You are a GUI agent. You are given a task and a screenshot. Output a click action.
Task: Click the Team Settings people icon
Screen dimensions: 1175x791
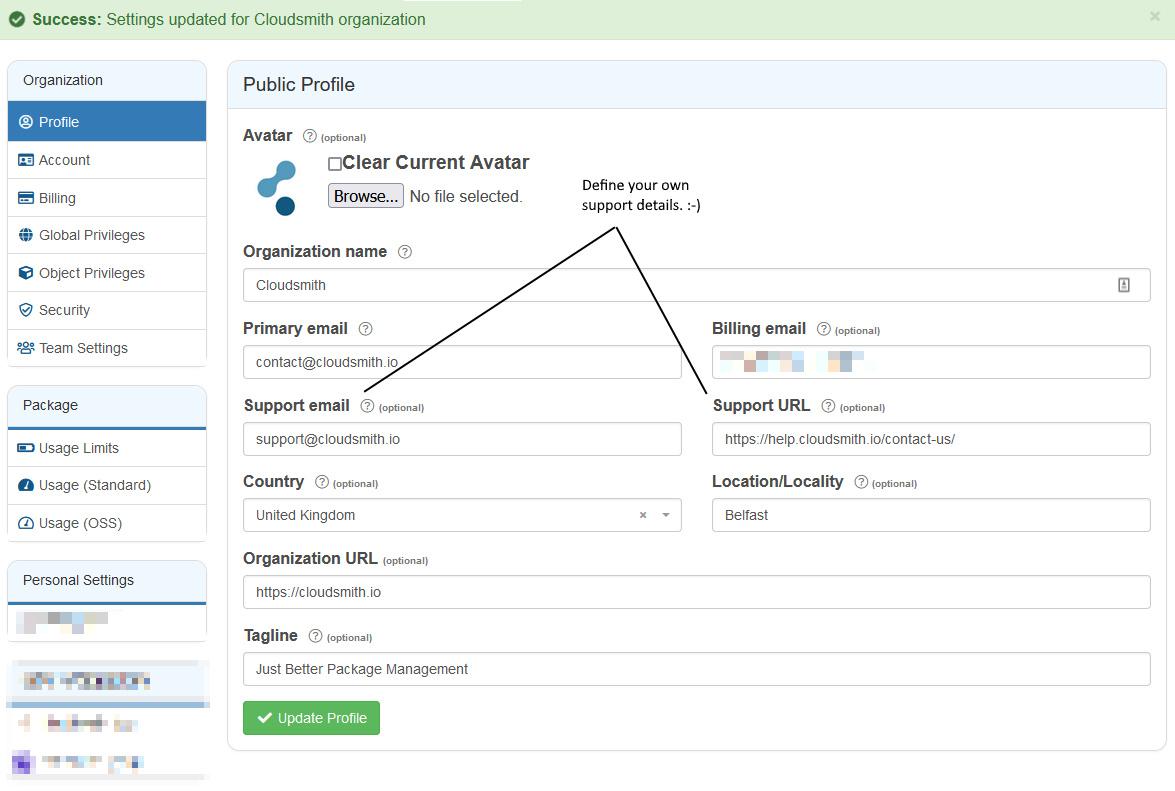25,348
